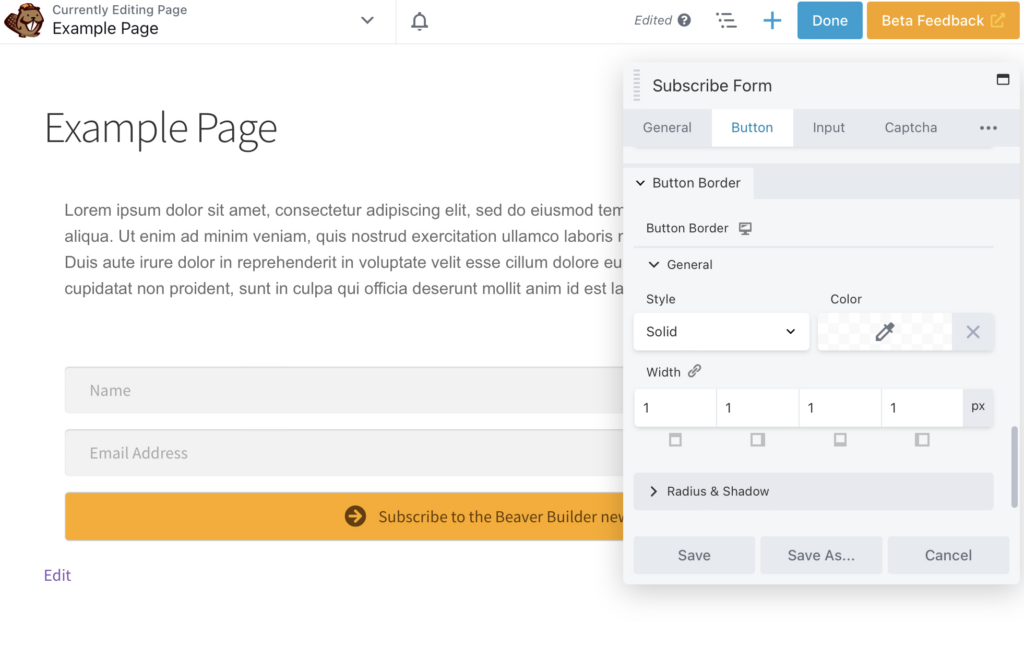
Task: Click the first Width value input field
Action: pos(675,407)
